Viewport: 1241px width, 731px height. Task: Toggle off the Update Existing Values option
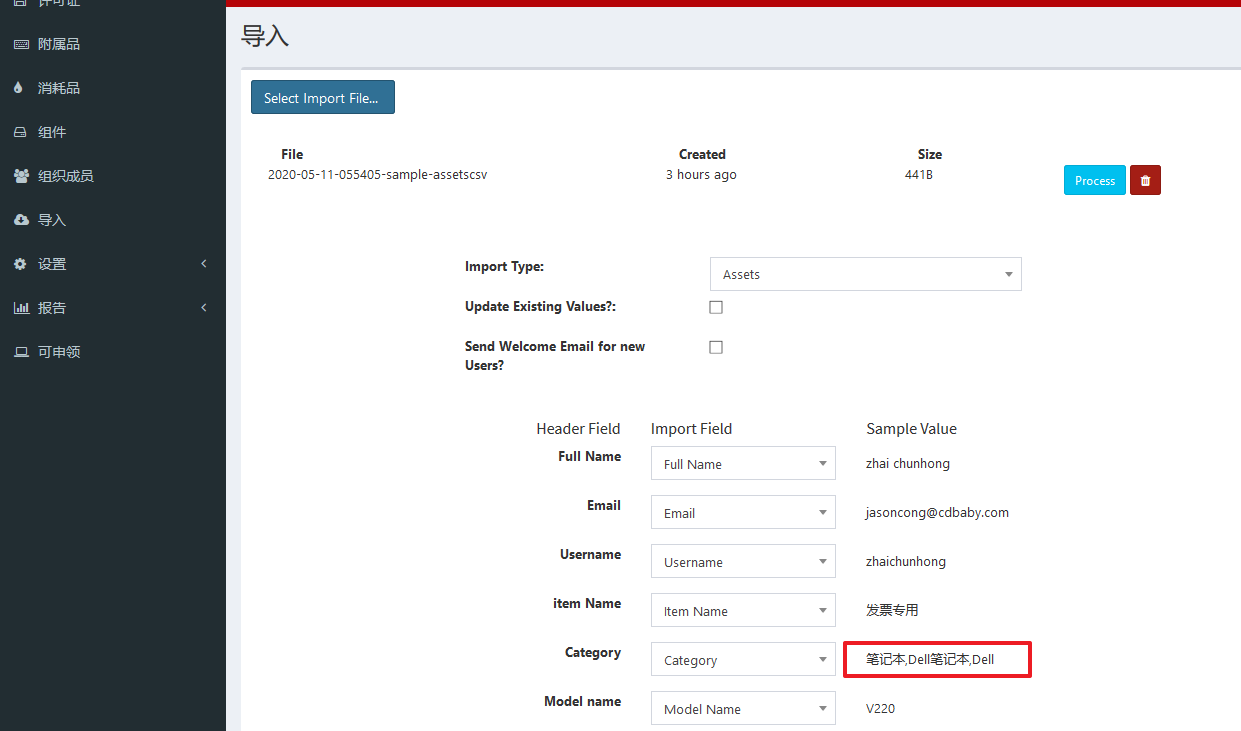[x=715, y=307]
